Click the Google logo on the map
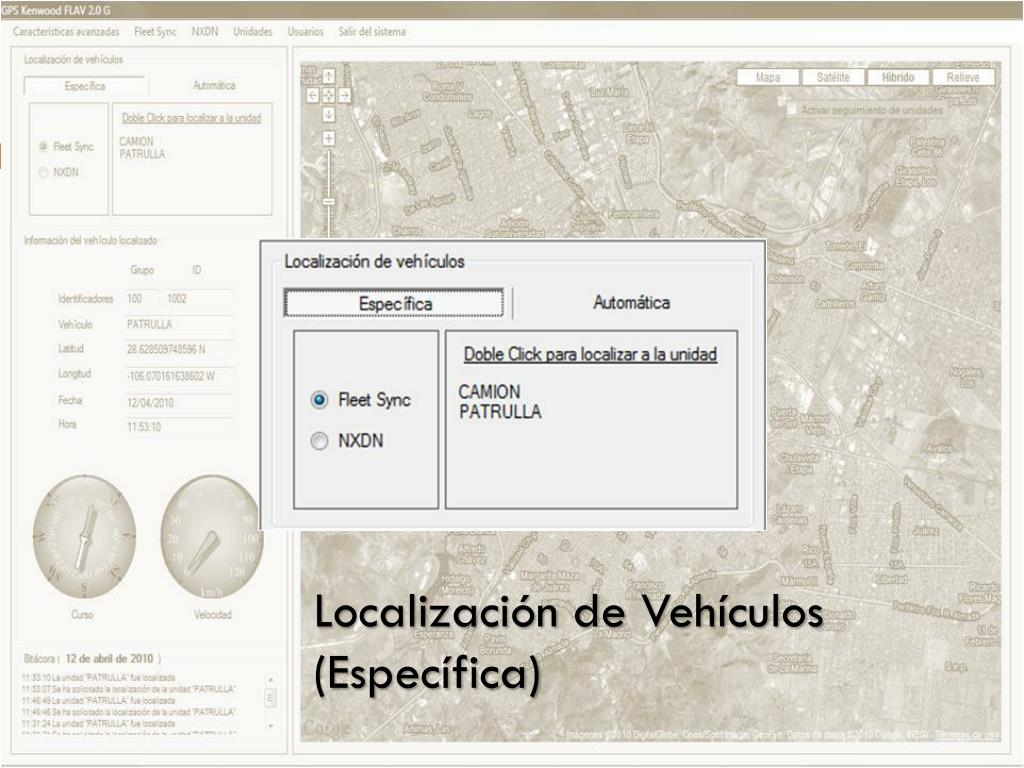1024x768 pixels. (x=327, y=728)
